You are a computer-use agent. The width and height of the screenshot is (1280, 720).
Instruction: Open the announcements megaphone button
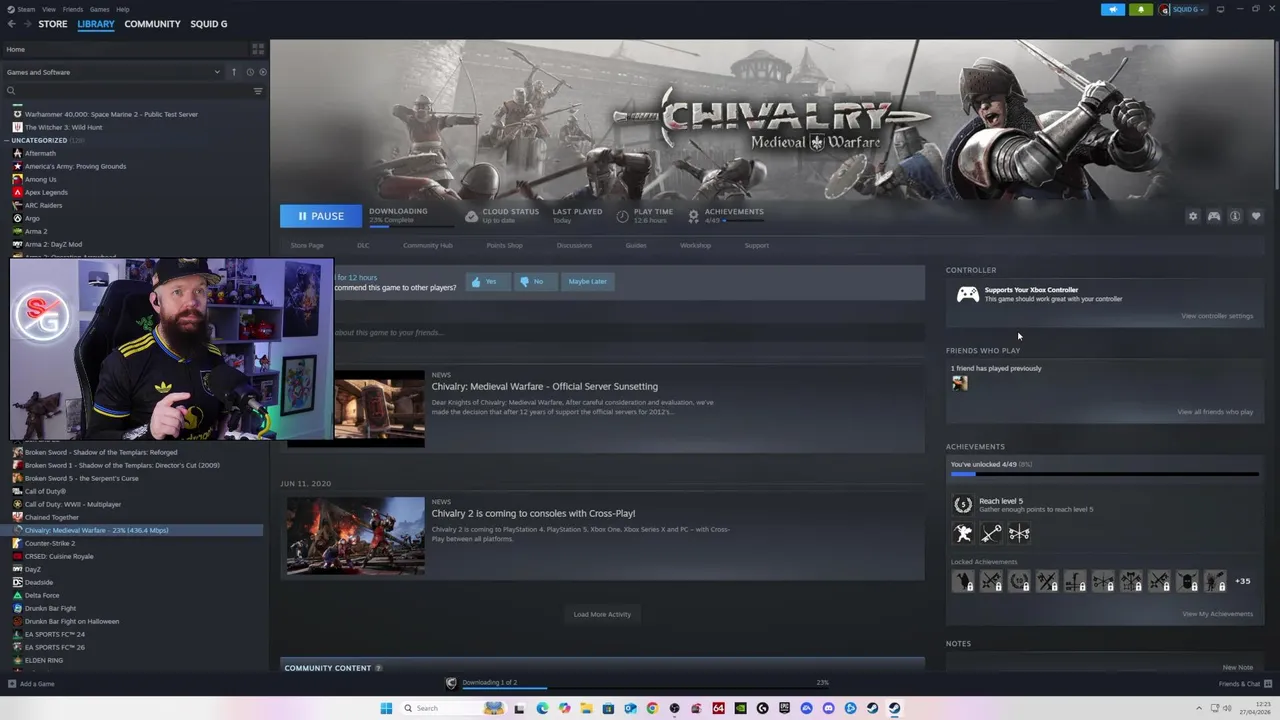pyautogui.click(x=1113, y=9)
